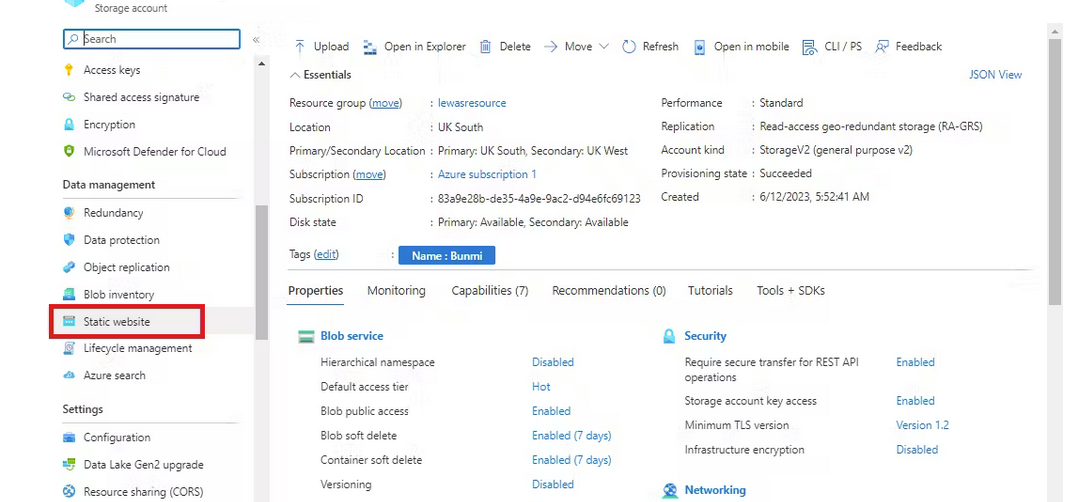Click the Delete trash icon
The image size is (1067, 502).
coord(486,47)
